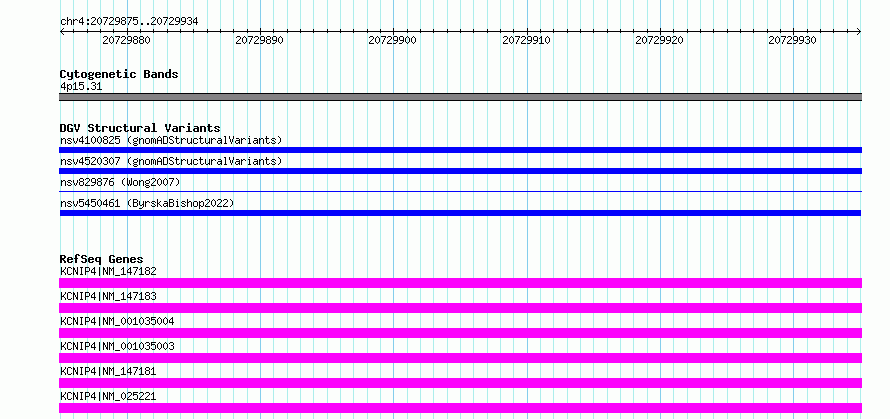Click the KCNIP4|NM_001035003 label
This screenshot has height=419, width=890.
pos(117,346)
